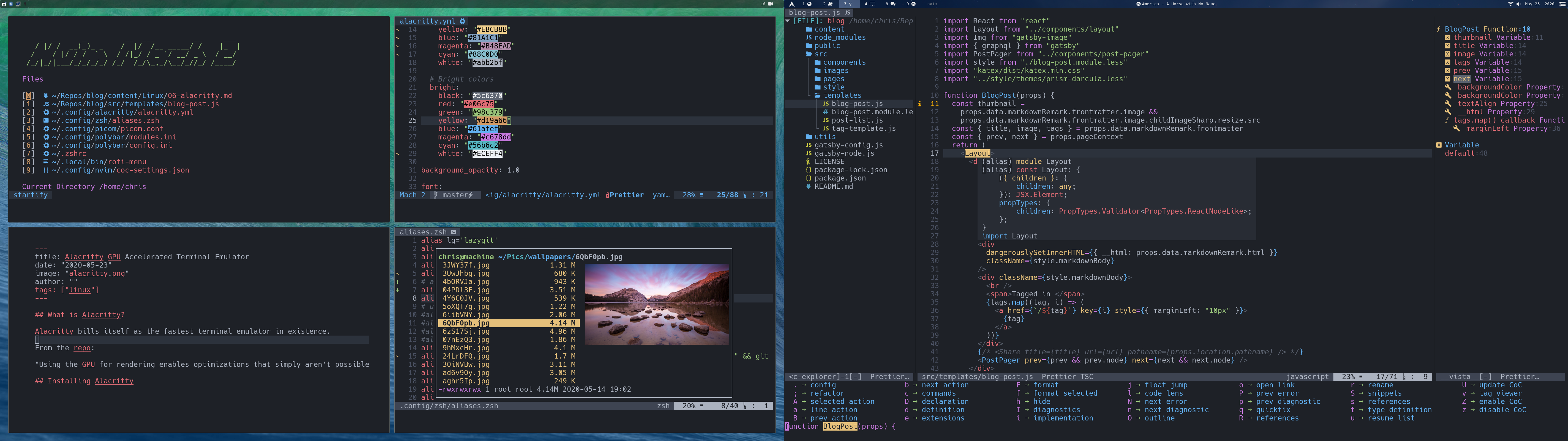Select the alacritty.yml buffer tab
1568x441 pixels.
click(x=426, y=21)
